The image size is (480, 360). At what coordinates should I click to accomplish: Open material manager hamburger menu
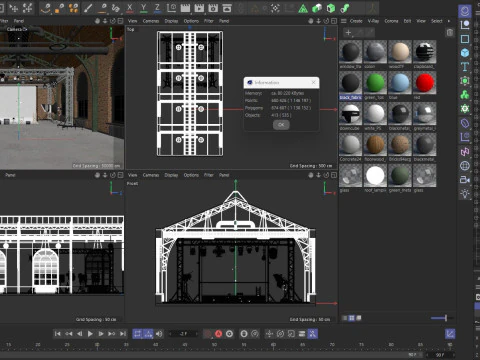344,21
